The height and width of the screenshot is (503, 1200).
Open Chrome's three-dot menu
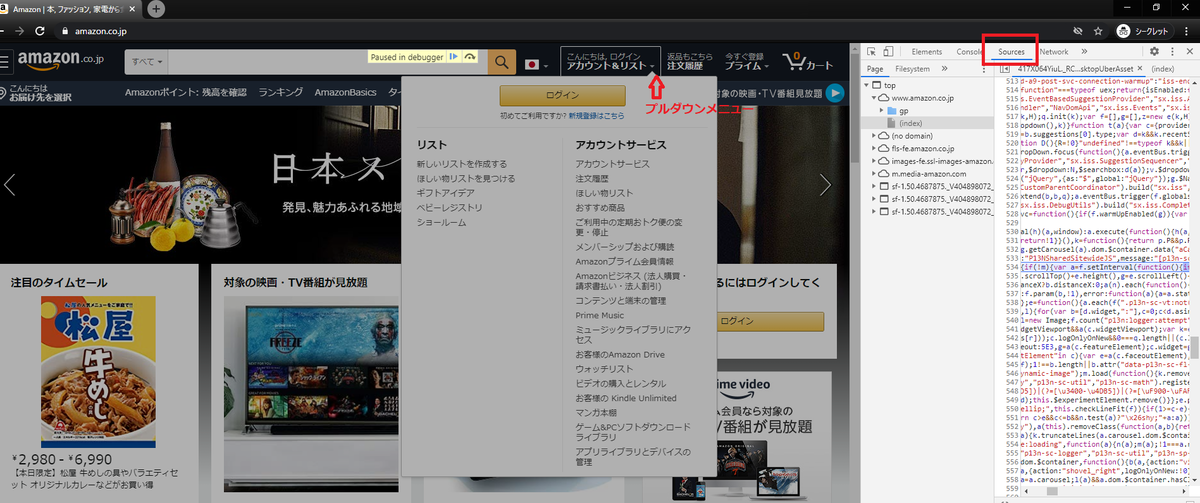click(1188, 31)
